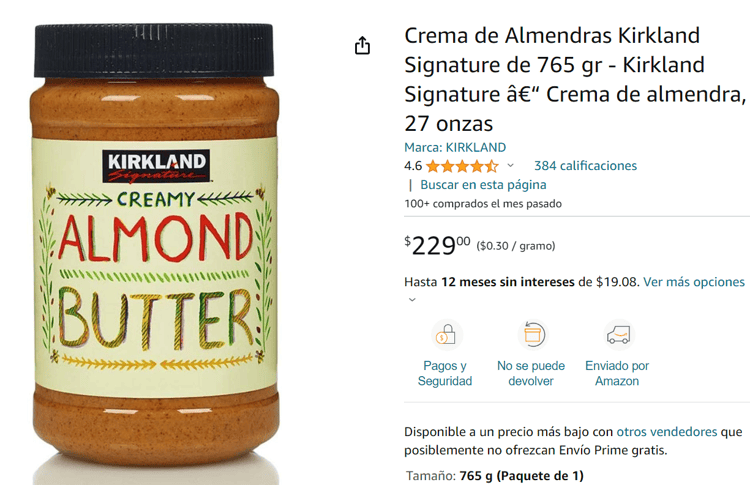Expand installment options chevron below price
This screenshot has width=750, height=485.
coord(412,300)
